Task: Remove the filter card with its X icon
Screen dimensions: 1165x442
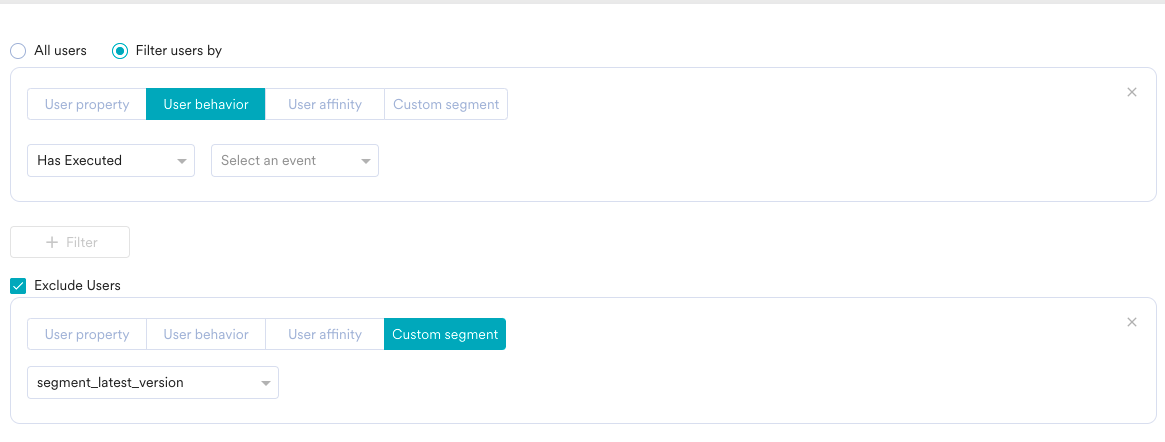Action: point(1132,92)
